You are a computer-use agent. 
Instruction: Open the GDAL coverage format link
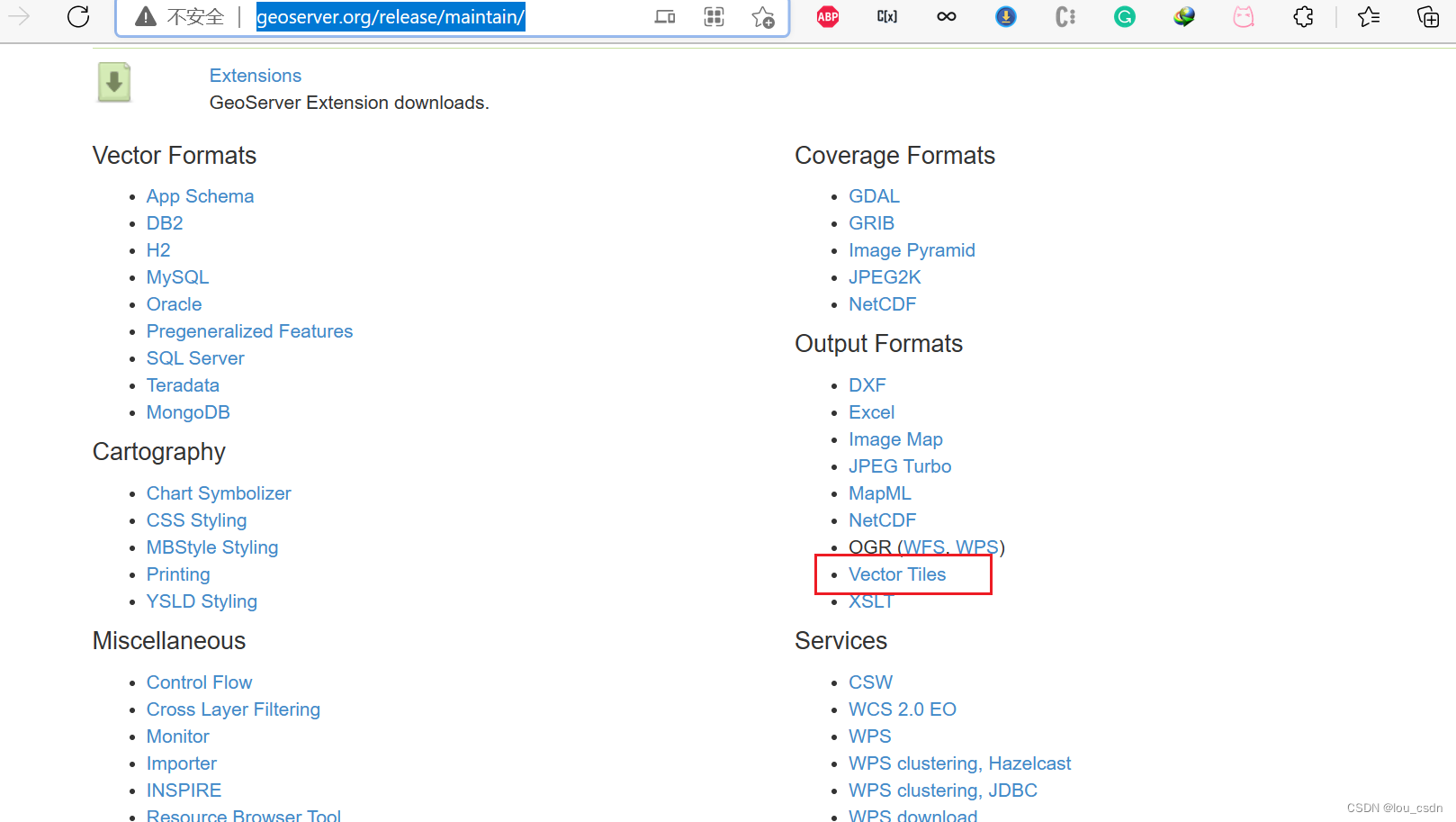point(874,196)
